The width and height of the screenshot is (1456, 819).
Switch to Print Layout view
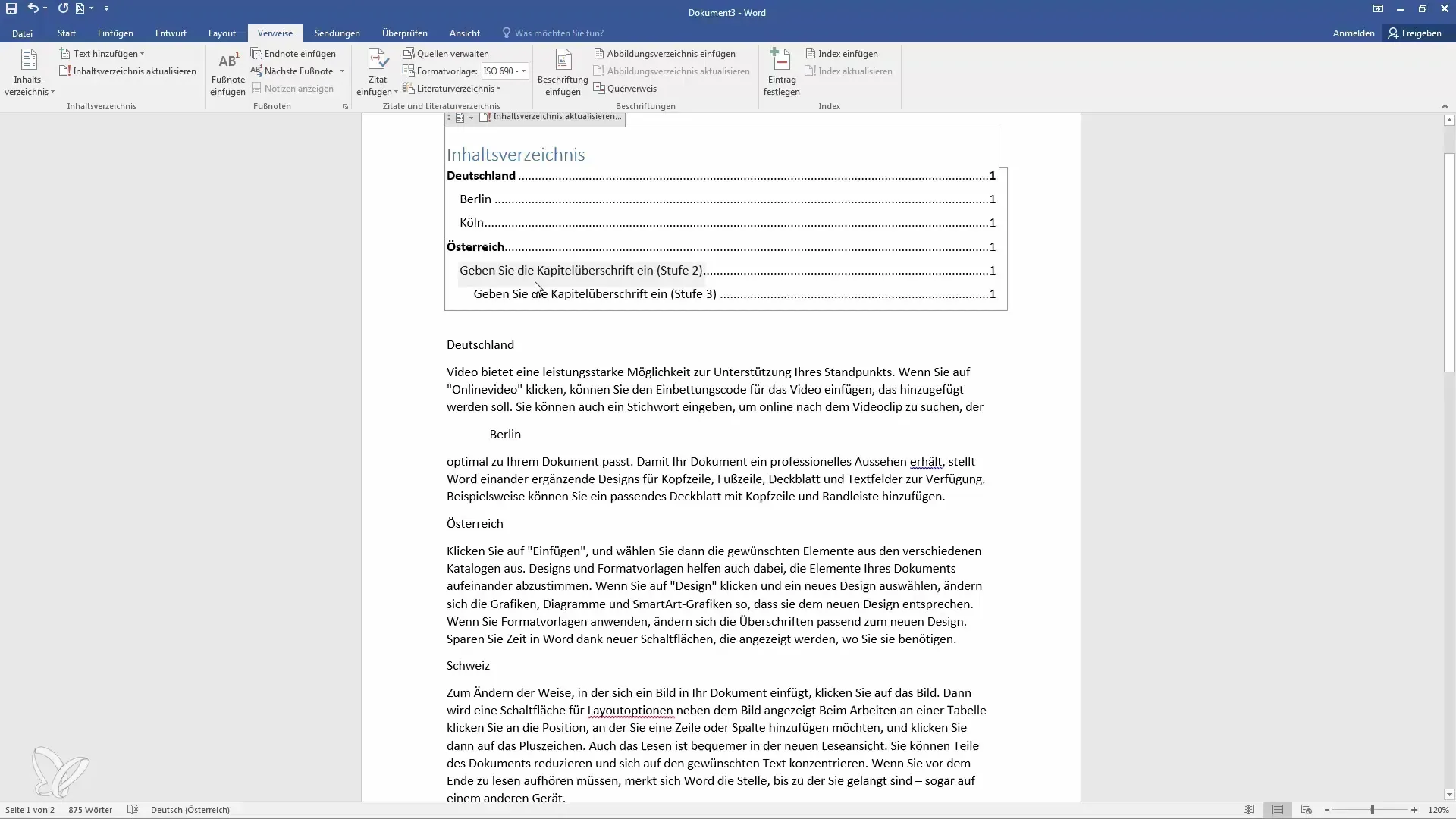pyautogui.click(x=1278, y=810)
